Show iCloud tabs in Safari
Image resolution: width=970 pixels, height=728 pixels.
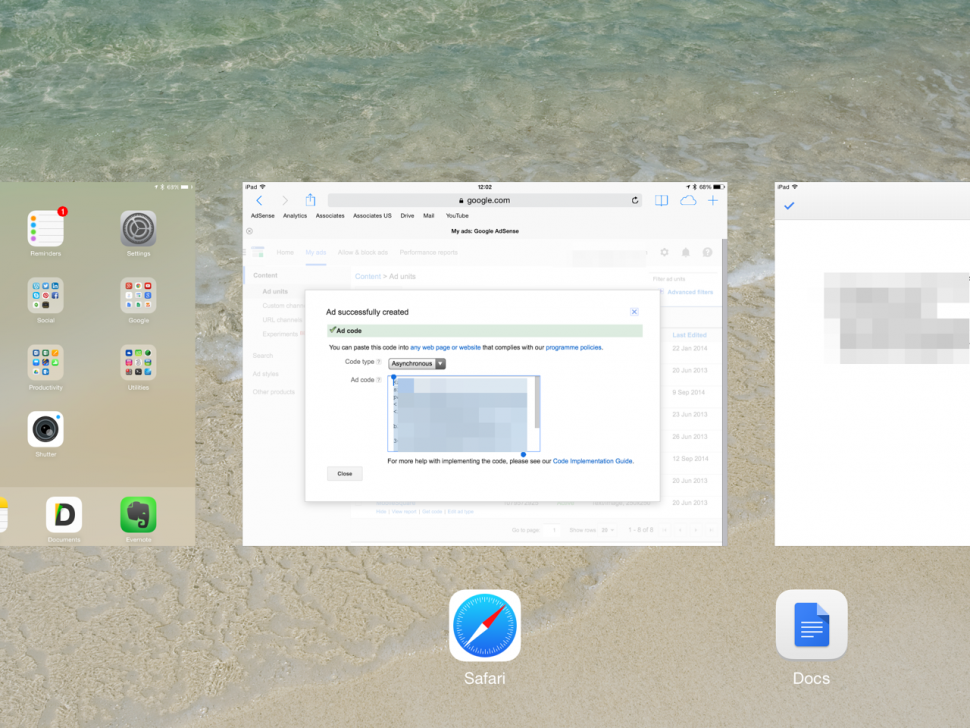pos(688,200)
